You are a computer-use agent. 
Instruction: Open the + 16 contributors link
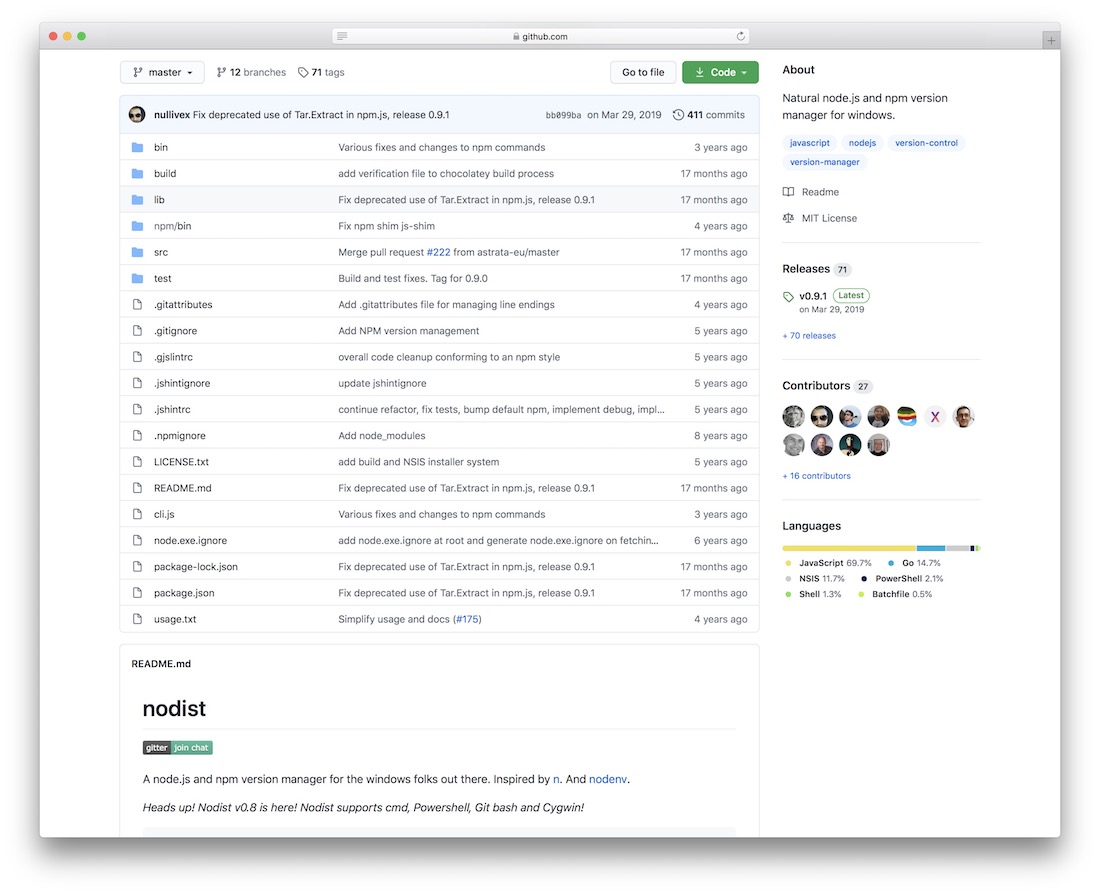[816, 476]
